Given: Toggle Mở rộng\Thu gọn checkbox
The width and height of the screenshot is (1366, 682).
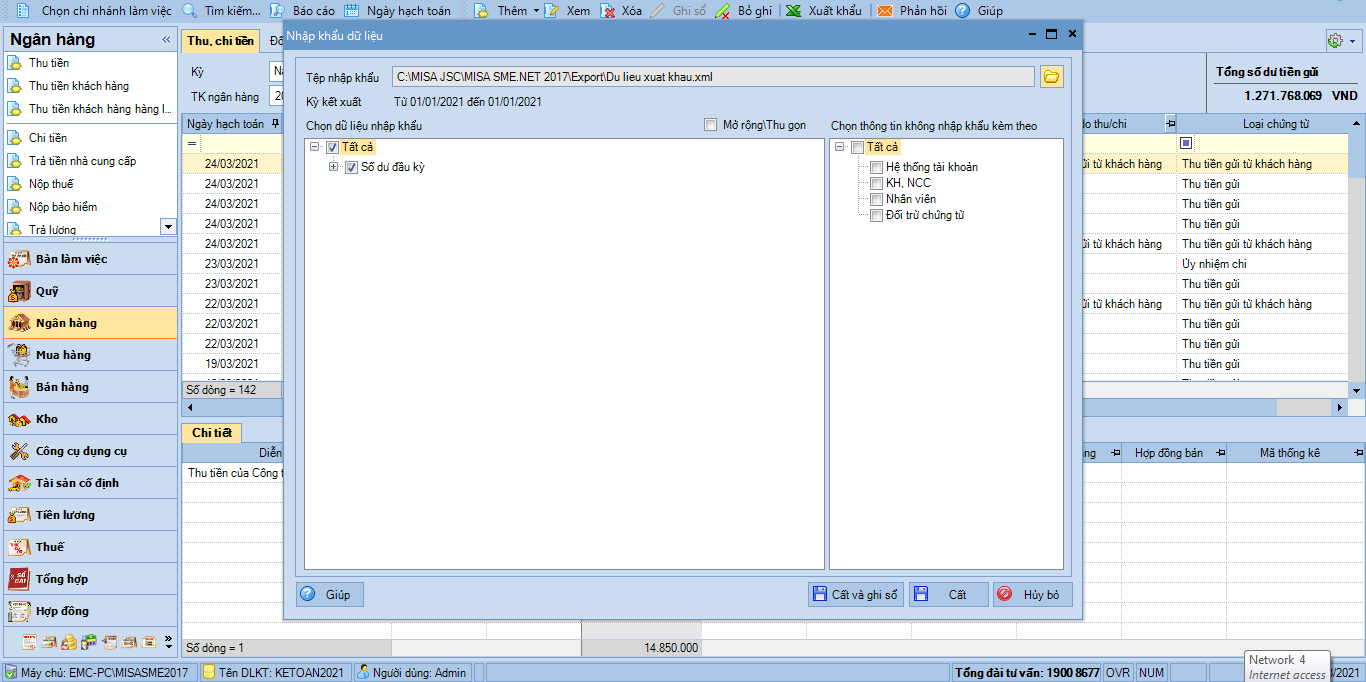Looking at the screenshot, I should [x=710, y=125].
